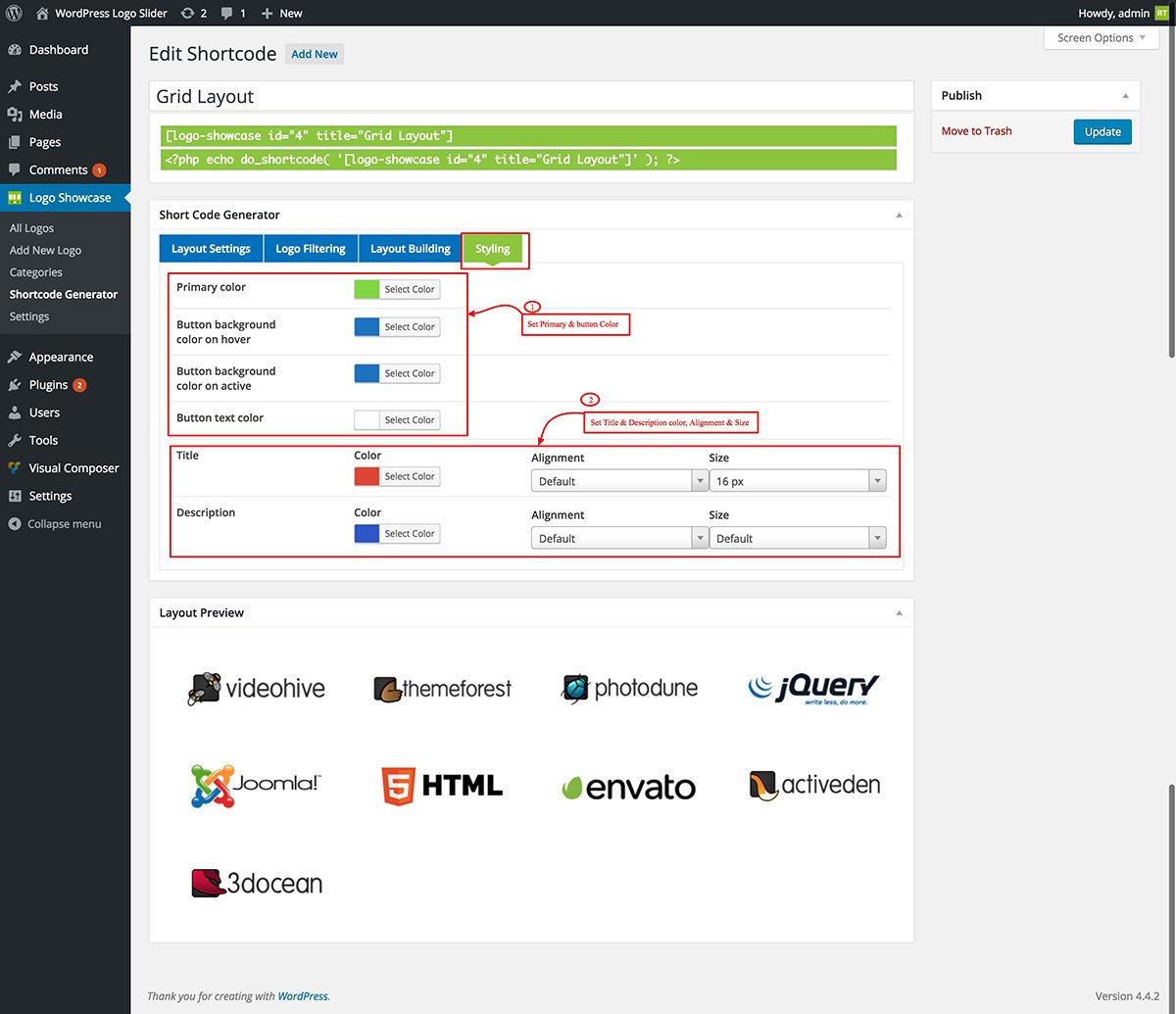
Task: Open the Title Size dropdown
Action: (x=798, y=481)
